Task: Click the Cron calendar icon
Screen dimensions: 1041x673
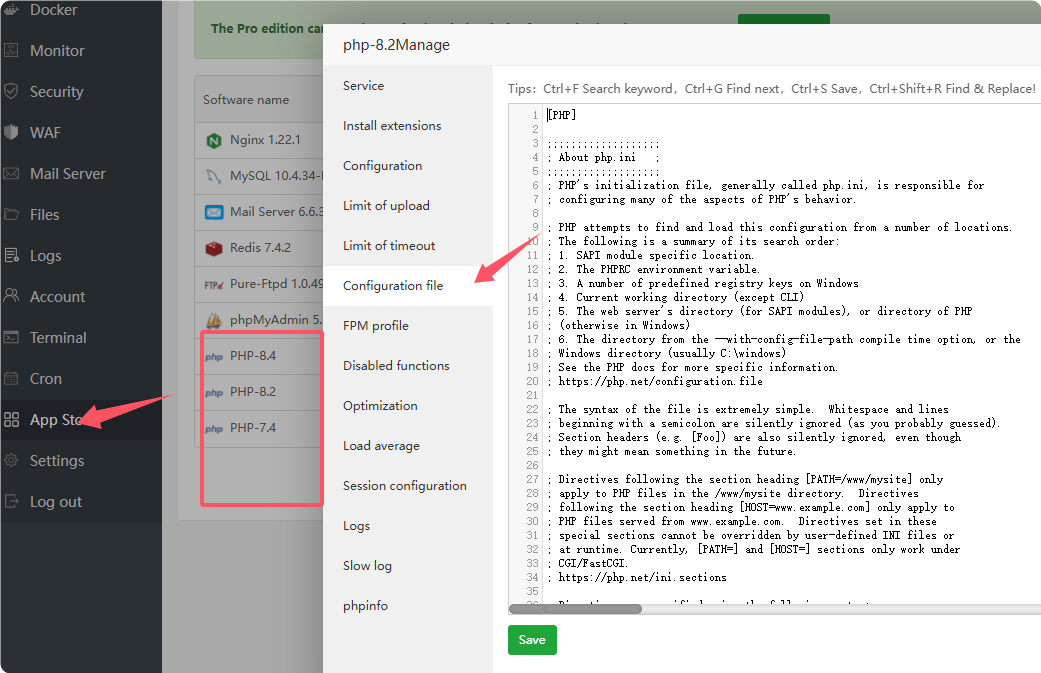Action: (x=11, y=378)
